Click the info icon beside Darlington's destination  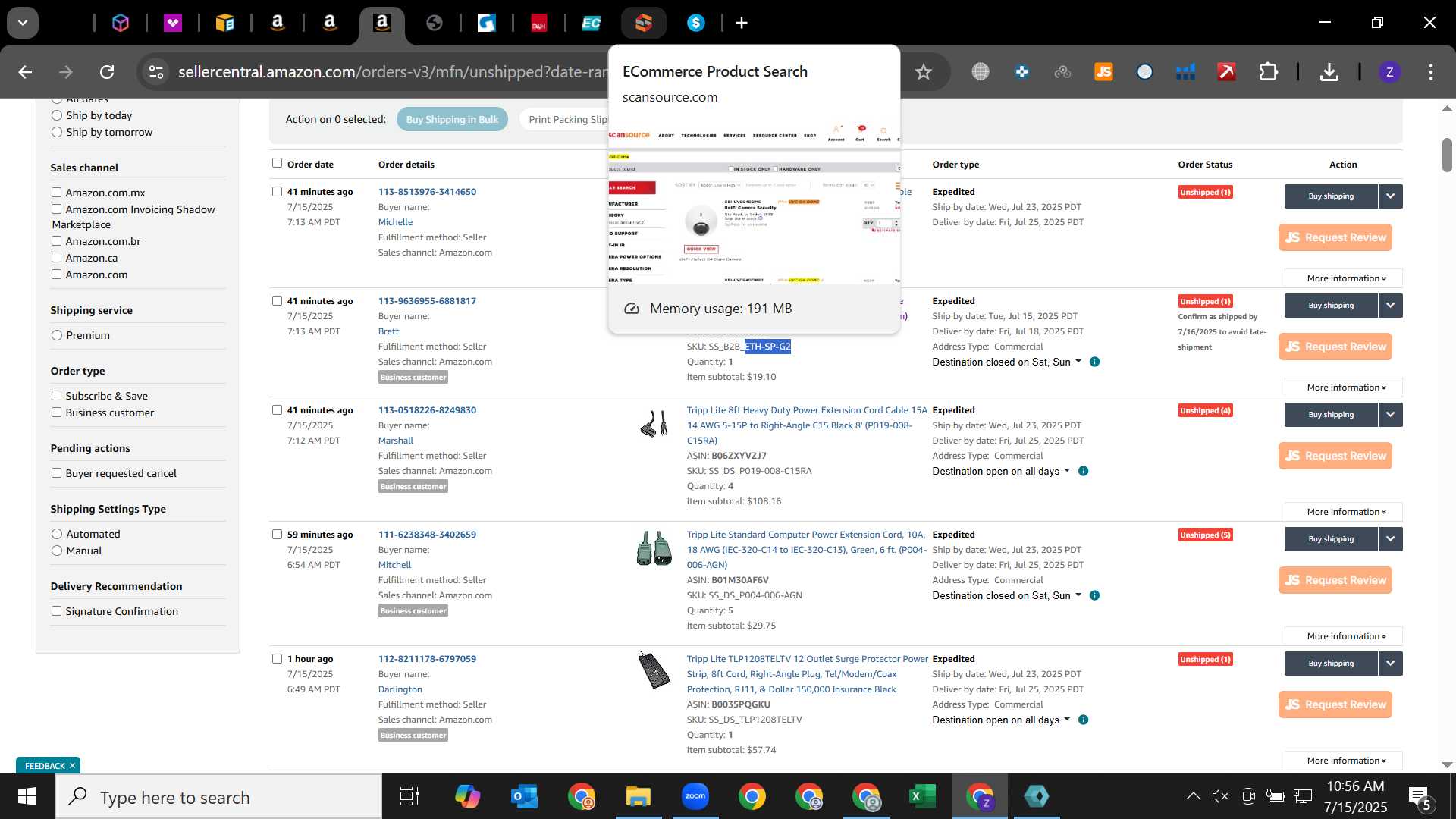1083,720
